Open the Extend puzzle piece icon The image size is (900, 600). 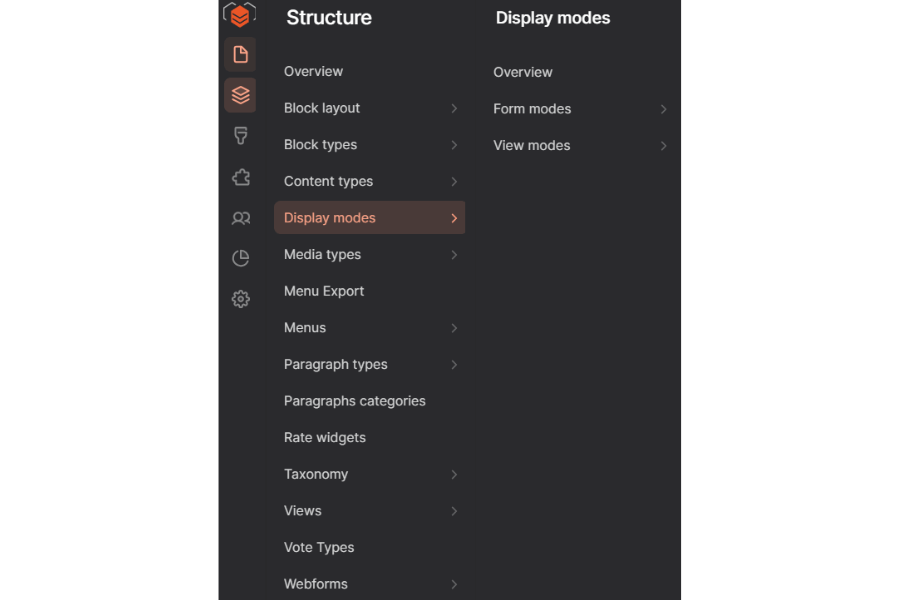(240, 177)
